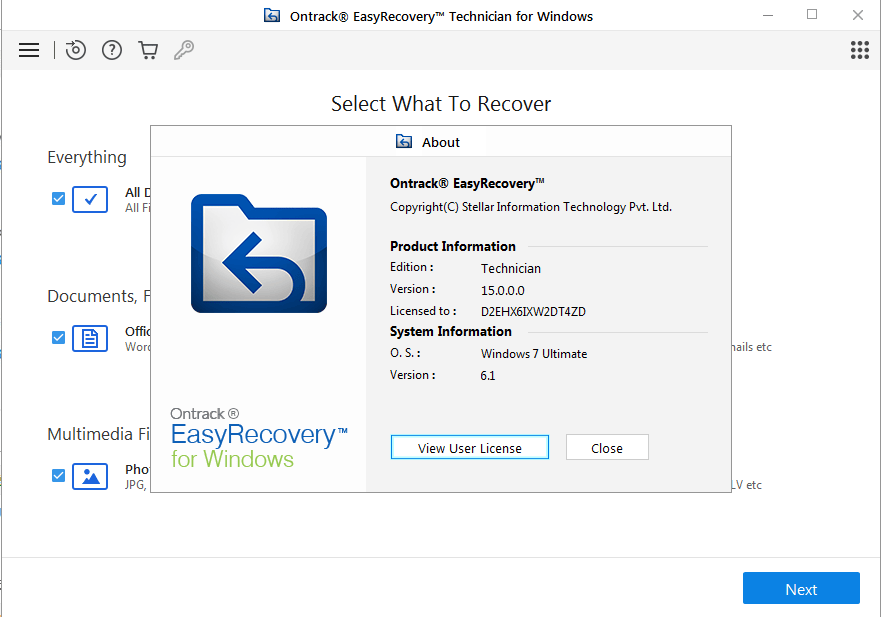Click the key activation icon
Image resolution: width=881 pixels, height=617 pixels.
[x=184, y=50]
